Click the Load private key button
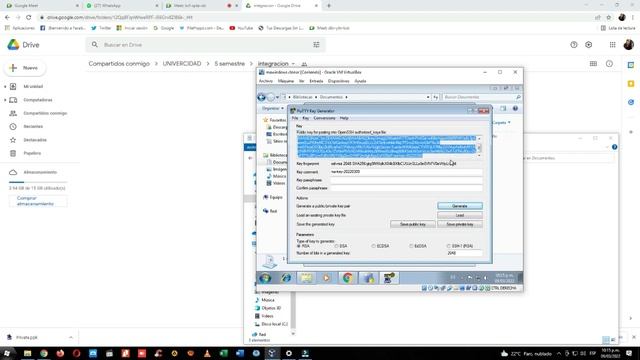Screen dimensions: 640x360 [460, 215]
